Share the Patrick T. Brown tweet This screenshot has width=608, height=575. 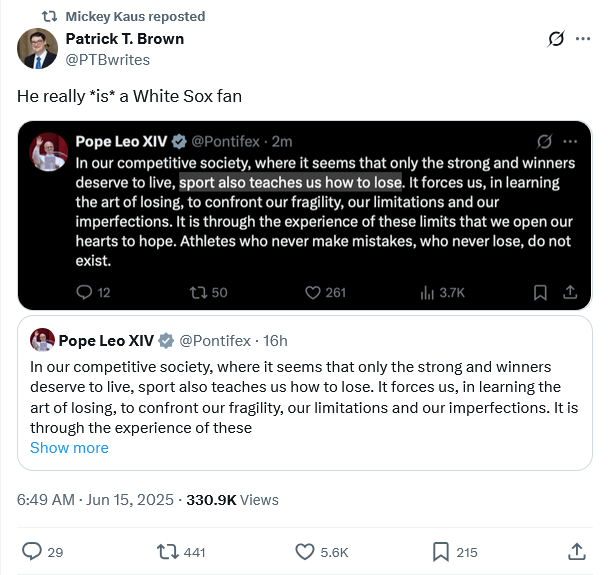(x=577, y=551)
